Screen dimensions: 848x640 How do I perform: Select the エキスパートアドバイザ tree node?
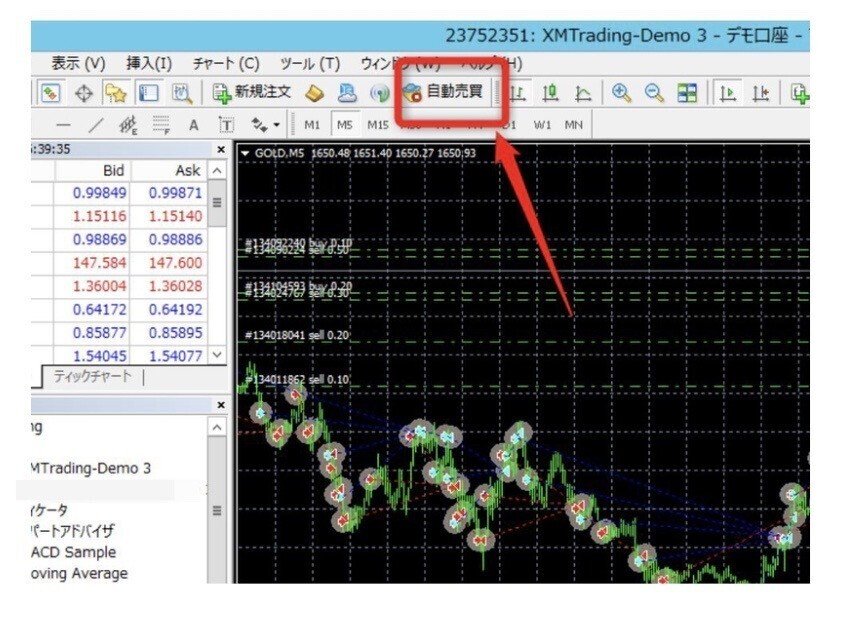(x=72, y=531)
